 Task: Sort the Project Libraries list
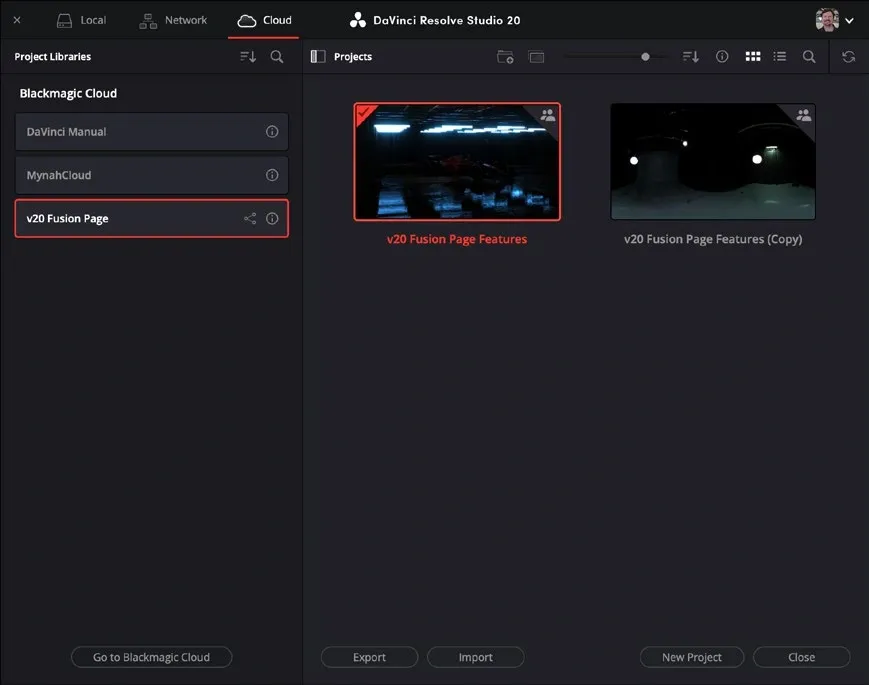tap(248, 57)
